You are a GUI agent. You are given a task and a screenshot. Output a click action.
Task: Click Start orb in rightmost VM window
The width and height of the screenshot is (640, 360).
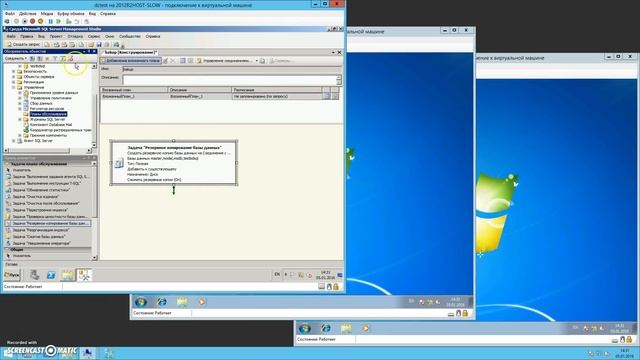pos(304,328)
